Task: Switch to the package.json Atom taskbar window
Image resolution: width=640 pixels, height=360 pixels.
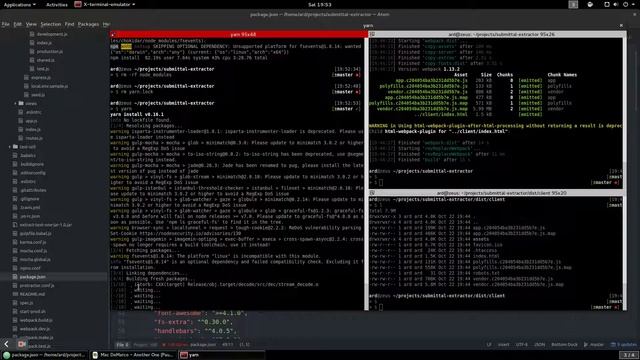Action: tap(44, 355)
